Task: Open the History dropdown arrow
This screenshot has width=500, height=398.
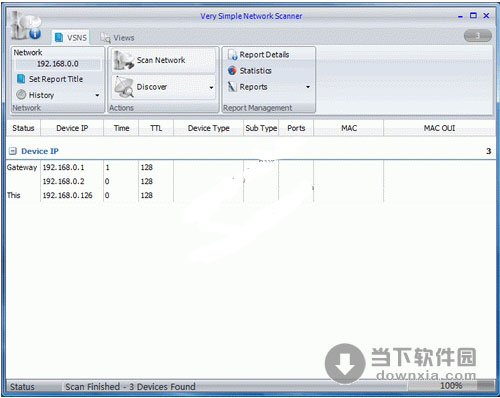Action: pyautogui.click(x=97, y=95)
